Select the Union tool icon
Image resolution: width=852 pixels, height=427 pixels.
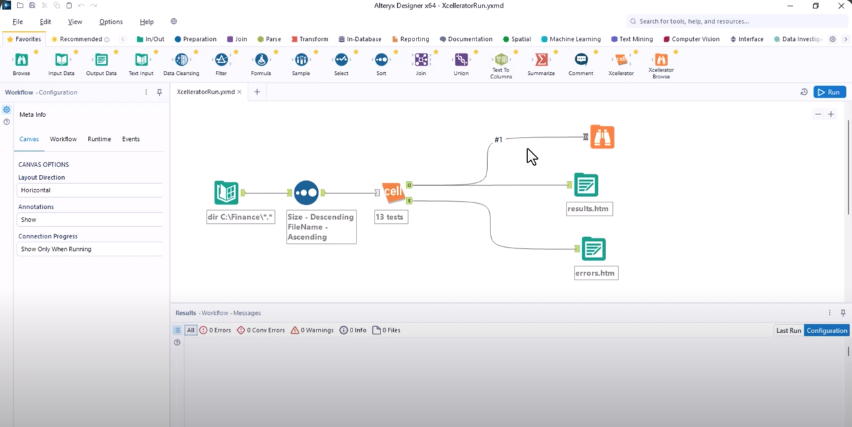click(x=461, y=60)
